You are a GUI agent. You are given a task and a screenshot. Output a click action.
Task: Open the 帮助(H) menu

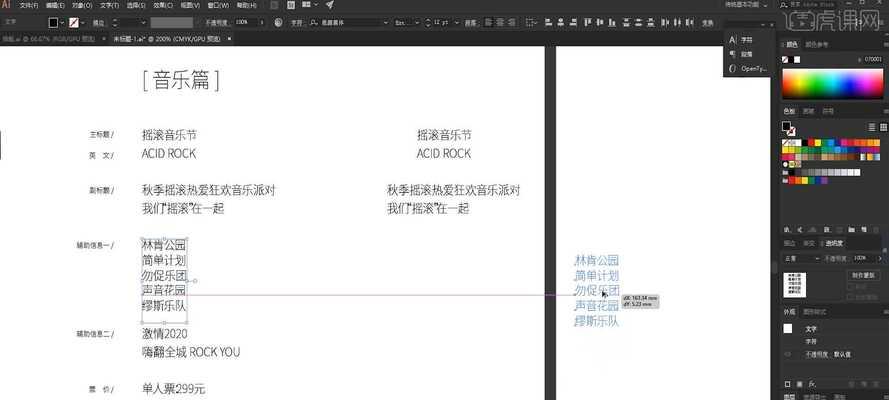tap(247, 5)
